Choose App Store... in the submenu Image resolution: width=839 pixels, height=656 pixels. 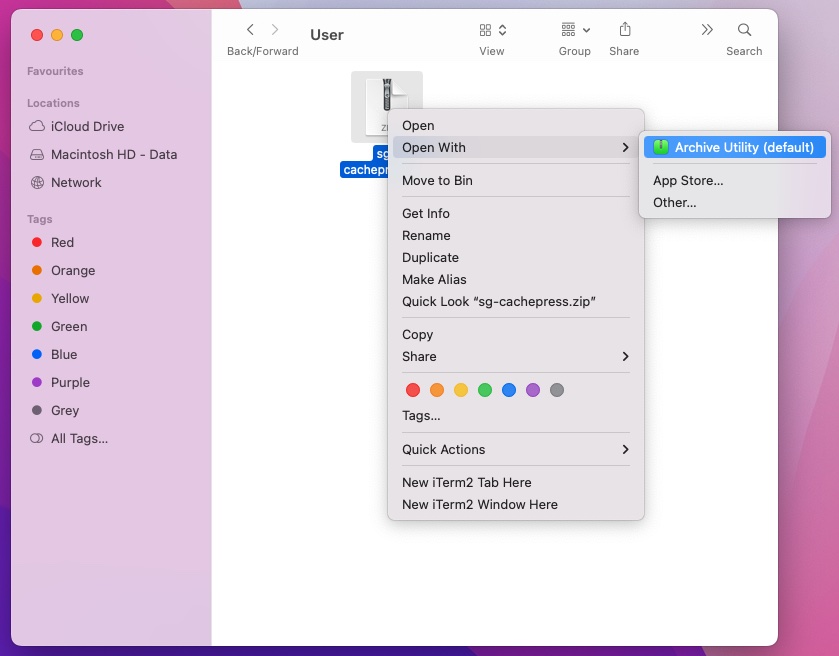pos(735,180)
